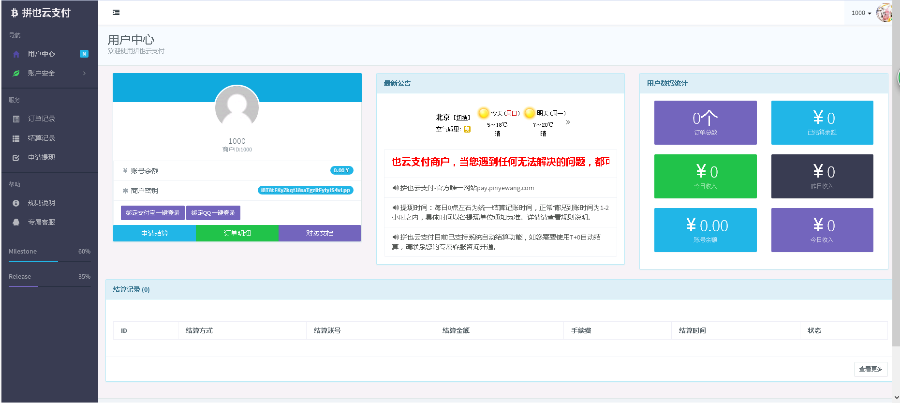Expand the account security submenu chevron
The height and width of the screenshot is (403, 900).
(84, 73)
